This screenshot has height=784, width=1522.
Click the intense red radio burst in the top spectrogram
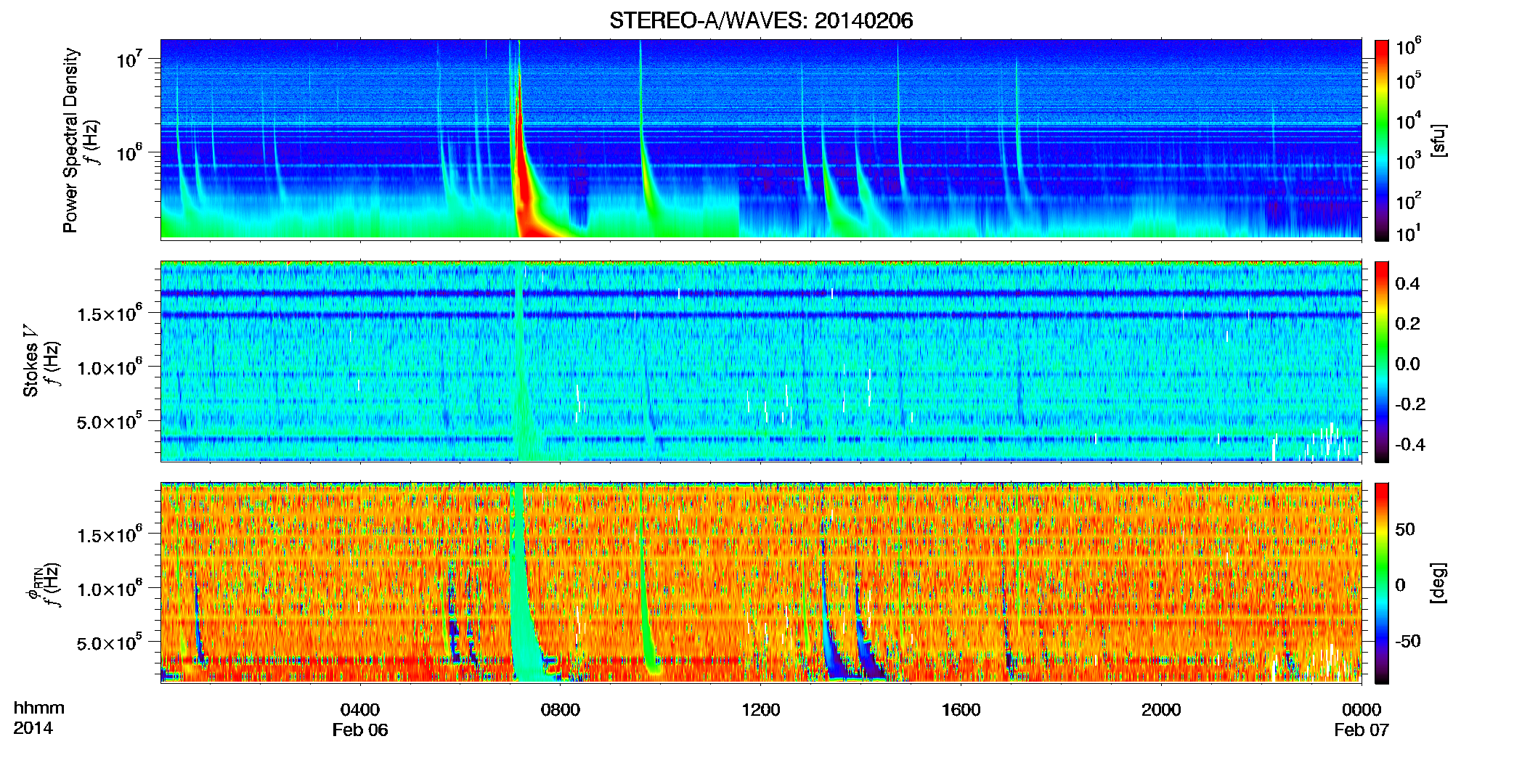523,189
